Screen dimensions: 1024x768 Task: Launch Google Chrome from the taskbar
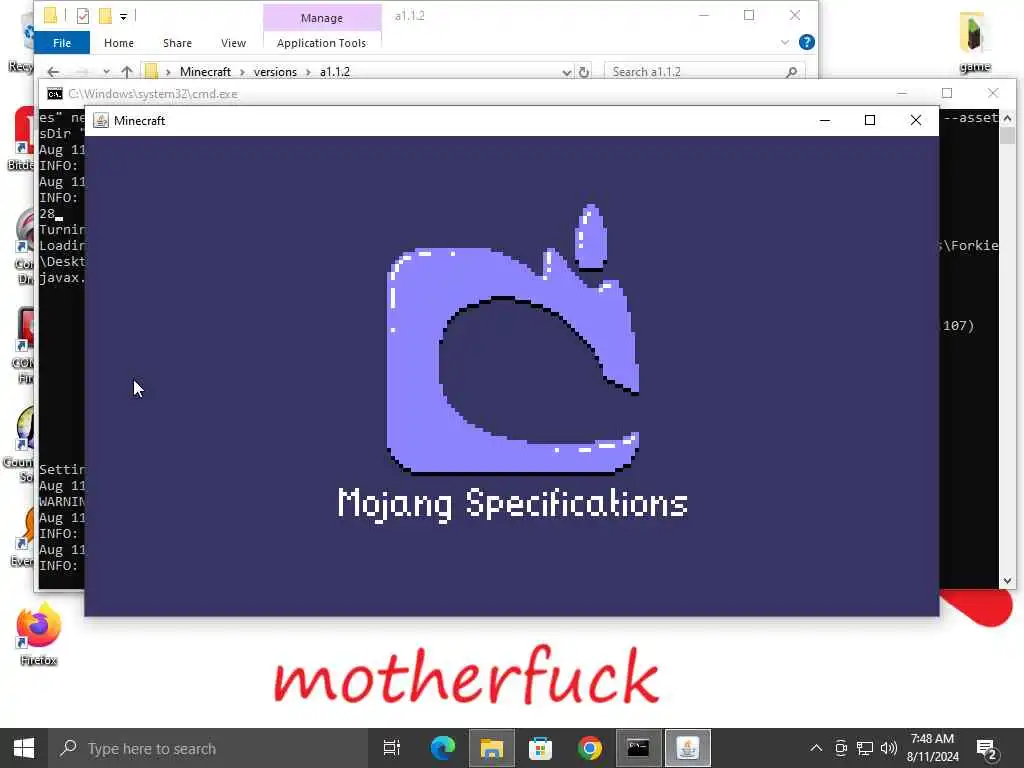click(x=589, y=748)
